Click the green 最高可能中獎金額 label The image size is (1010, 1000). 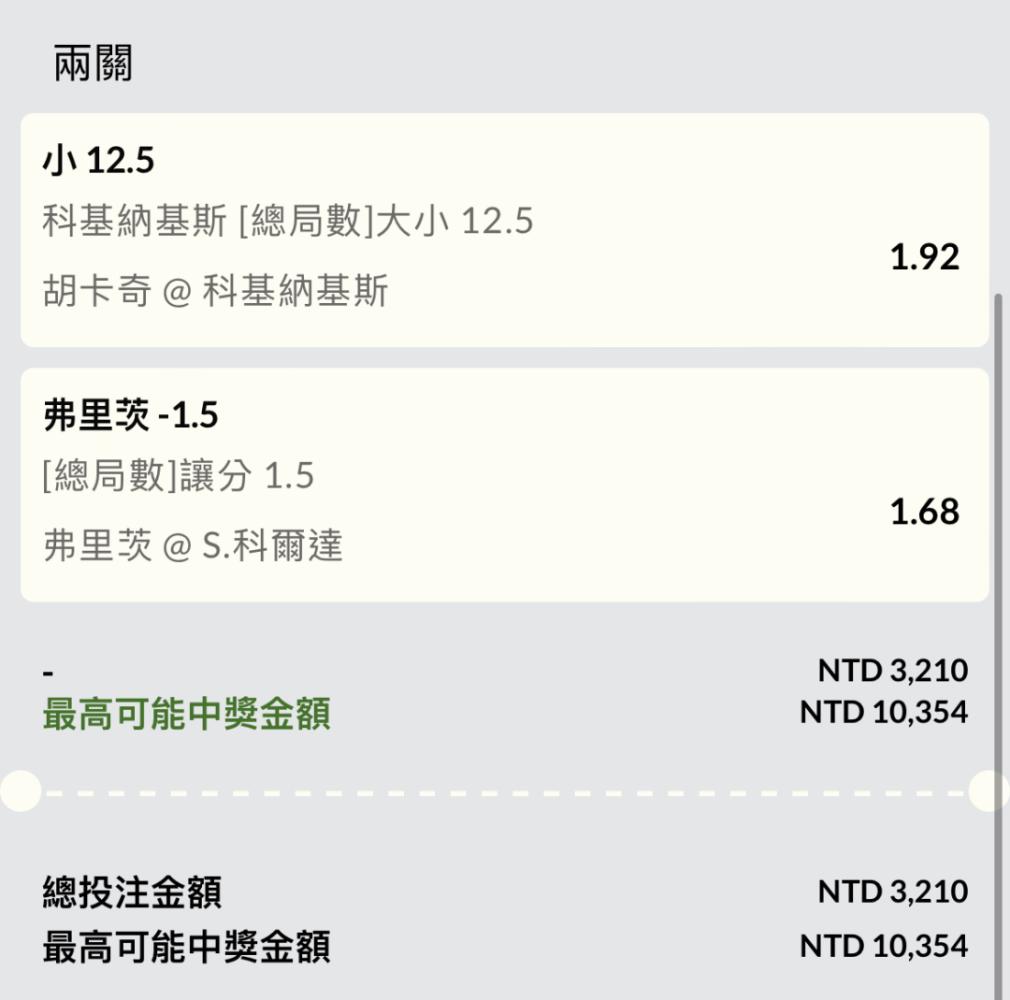pyautogui.click(x=186, y=713)
